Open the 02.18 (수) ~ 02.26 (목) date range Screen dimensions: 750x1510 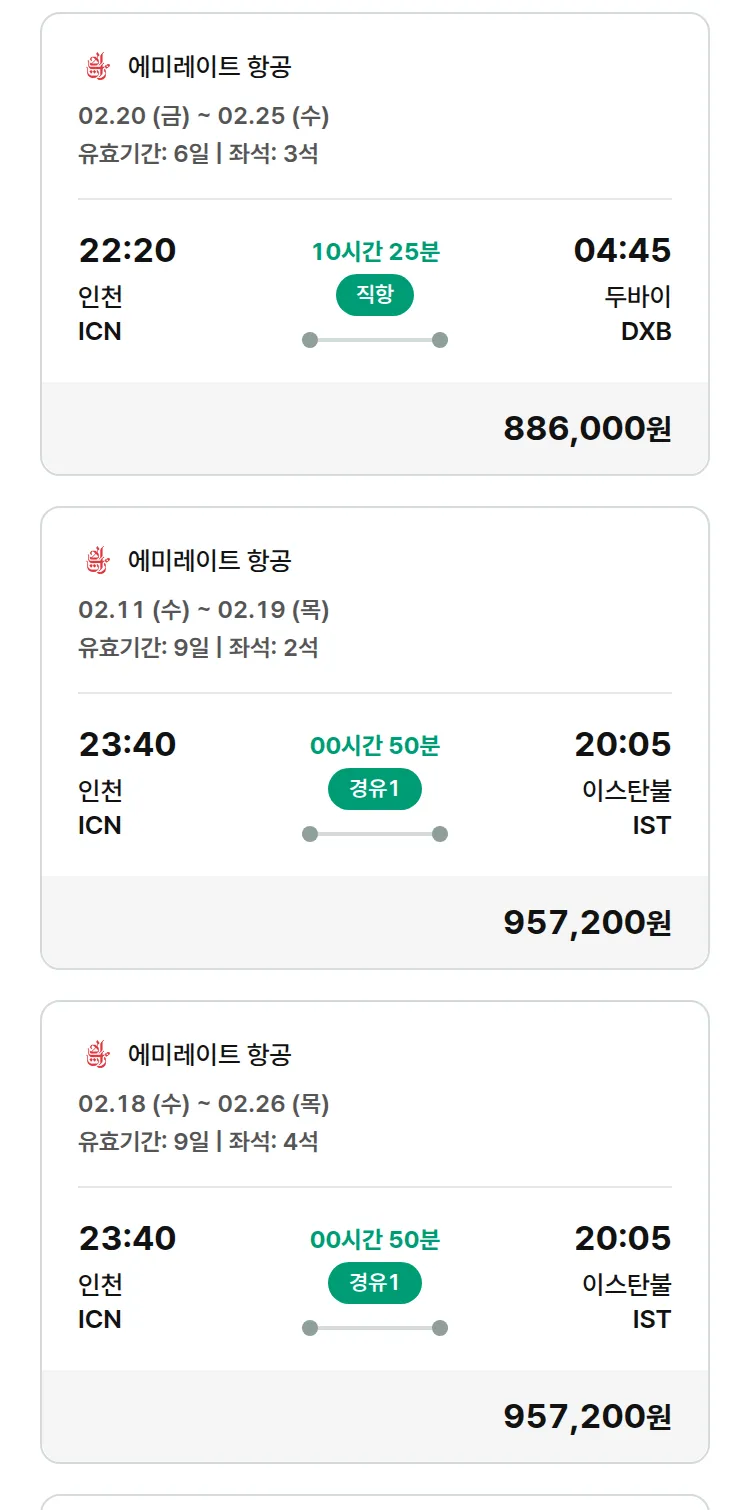coord(204,1104)
